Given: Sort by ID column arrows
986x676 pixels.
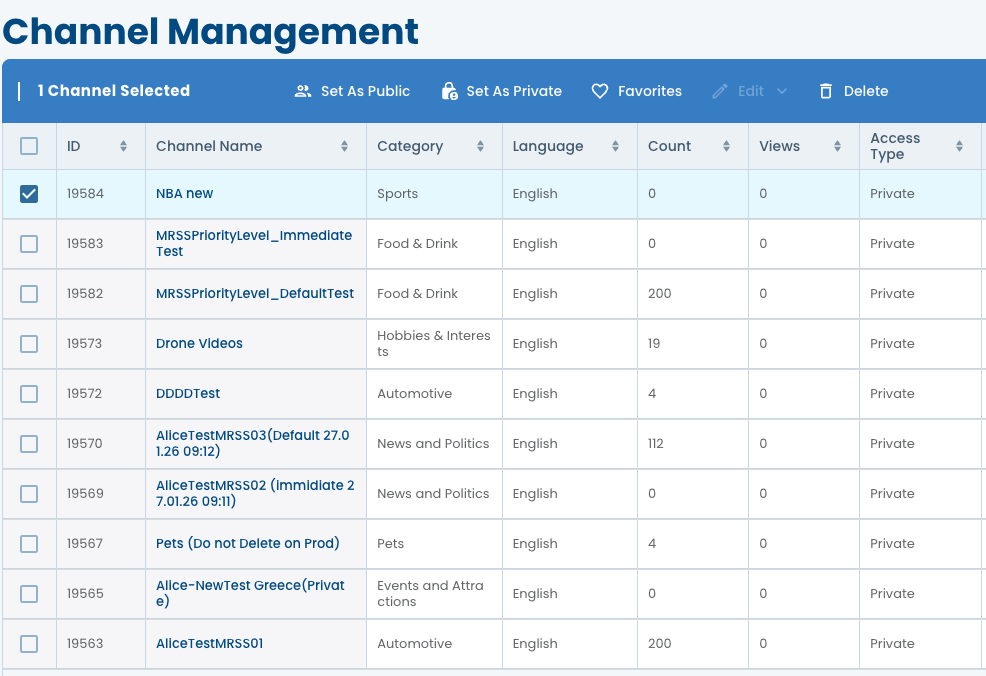Looking at the screenshot, I should tap(123, 146).
